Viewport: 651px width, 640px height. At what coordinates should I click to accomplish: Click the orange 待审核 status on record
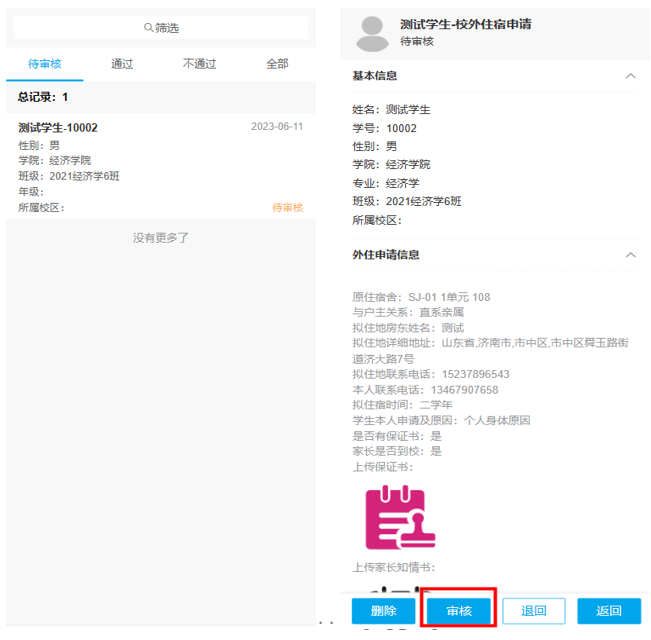click(287, 208)
